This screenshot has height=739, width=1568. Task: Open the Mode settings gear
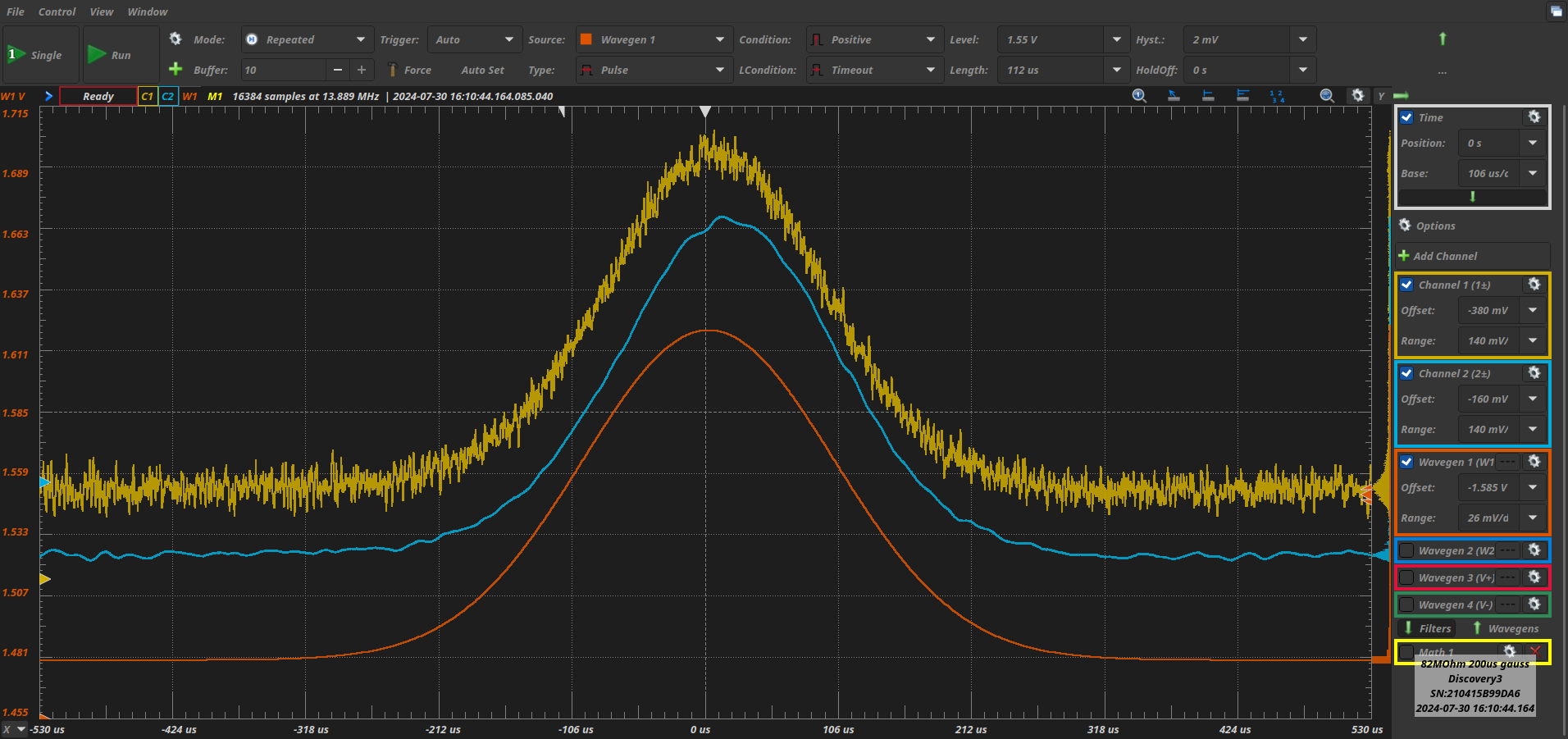(175, 39)
